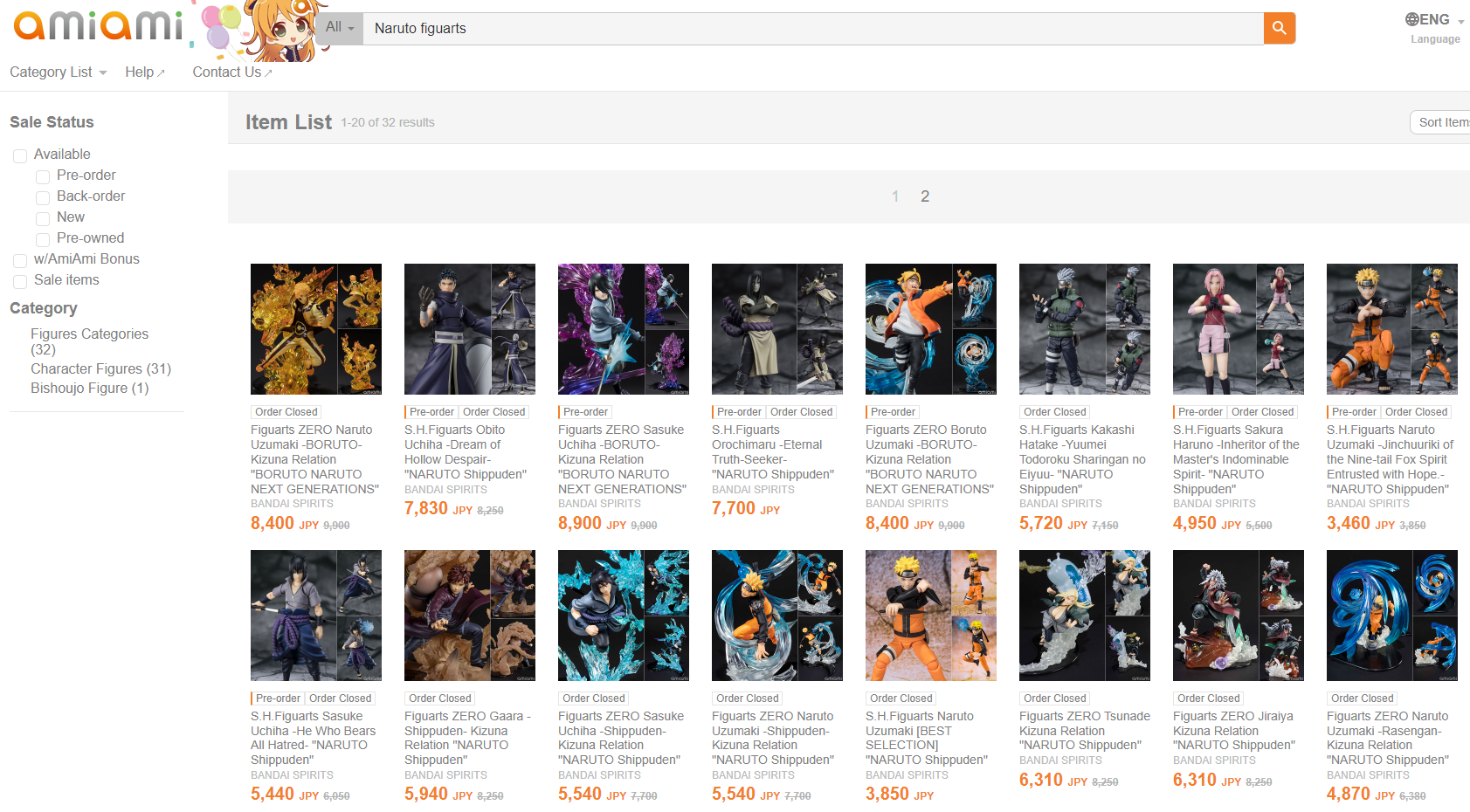
Task: Open the Help link
Action: [144, 72]
